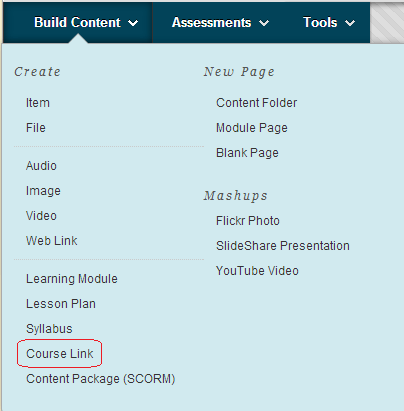This screenshot has width=404, height=411.
Task: Choose the Syllabus option
Action: 49,329
